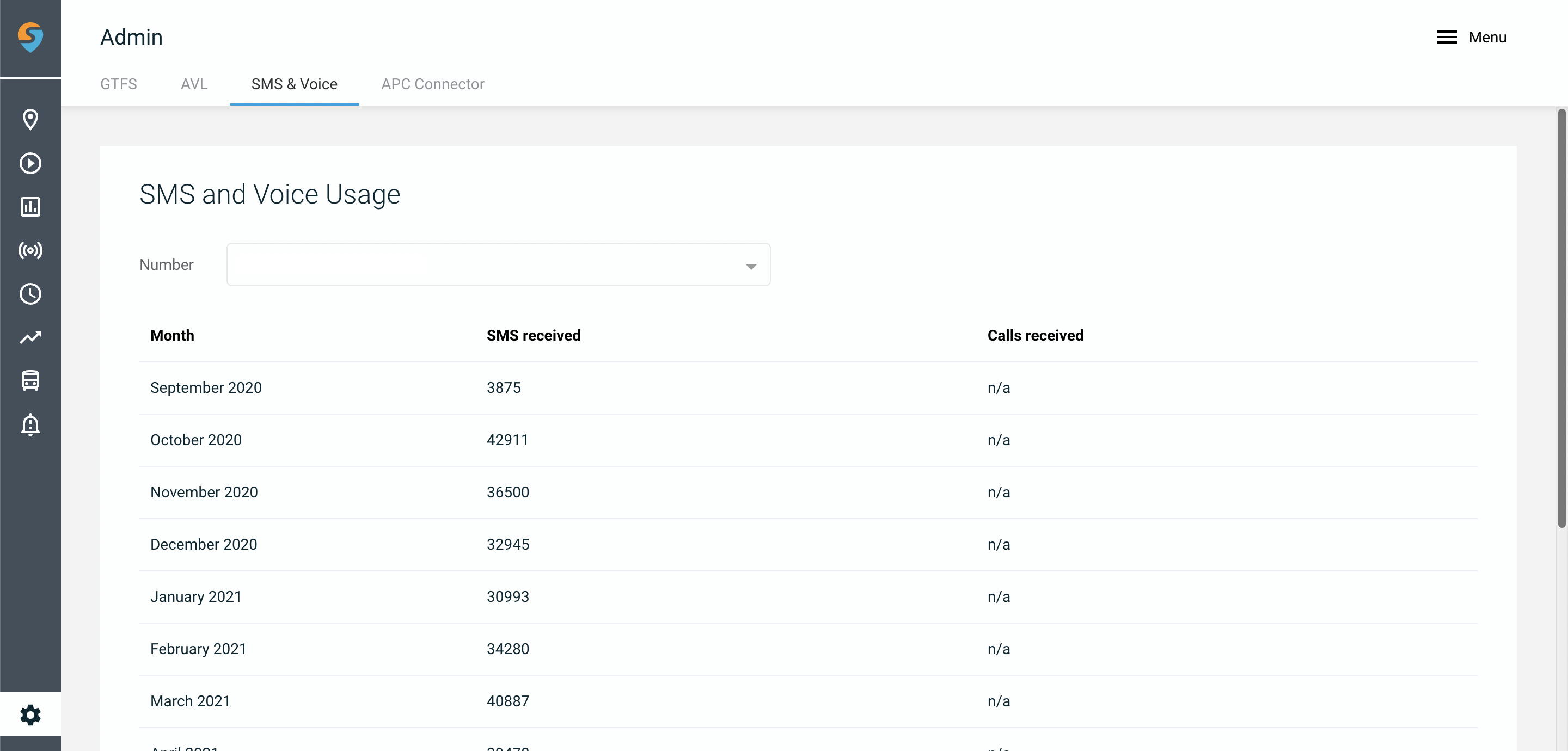Switch to the APC Connector tab
The height and width of the screenshot is (751, 1568).
click(433, 84)
